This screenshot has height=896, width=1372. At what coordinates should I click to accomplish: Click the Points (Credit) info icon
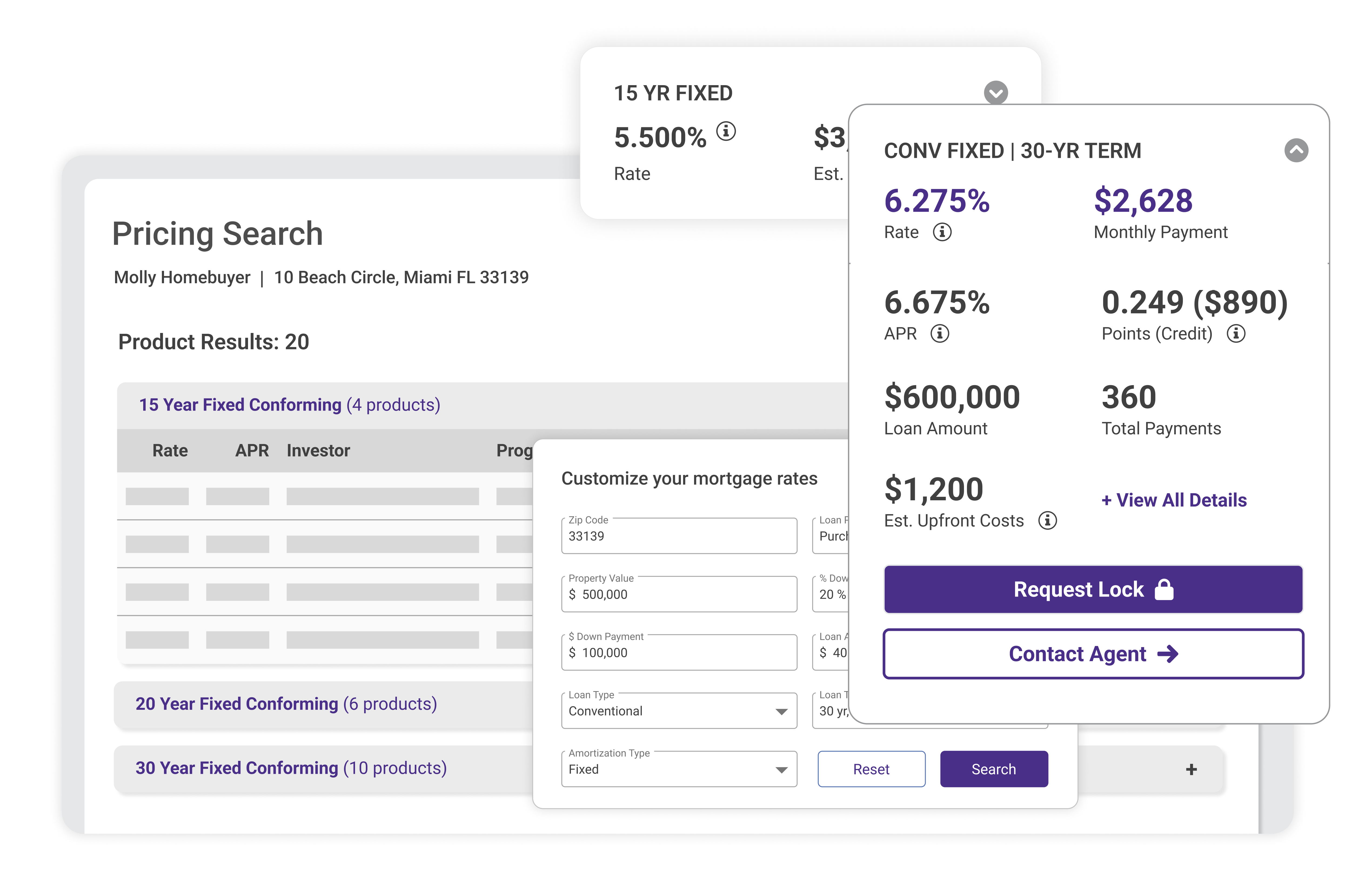pos(1235,333)
